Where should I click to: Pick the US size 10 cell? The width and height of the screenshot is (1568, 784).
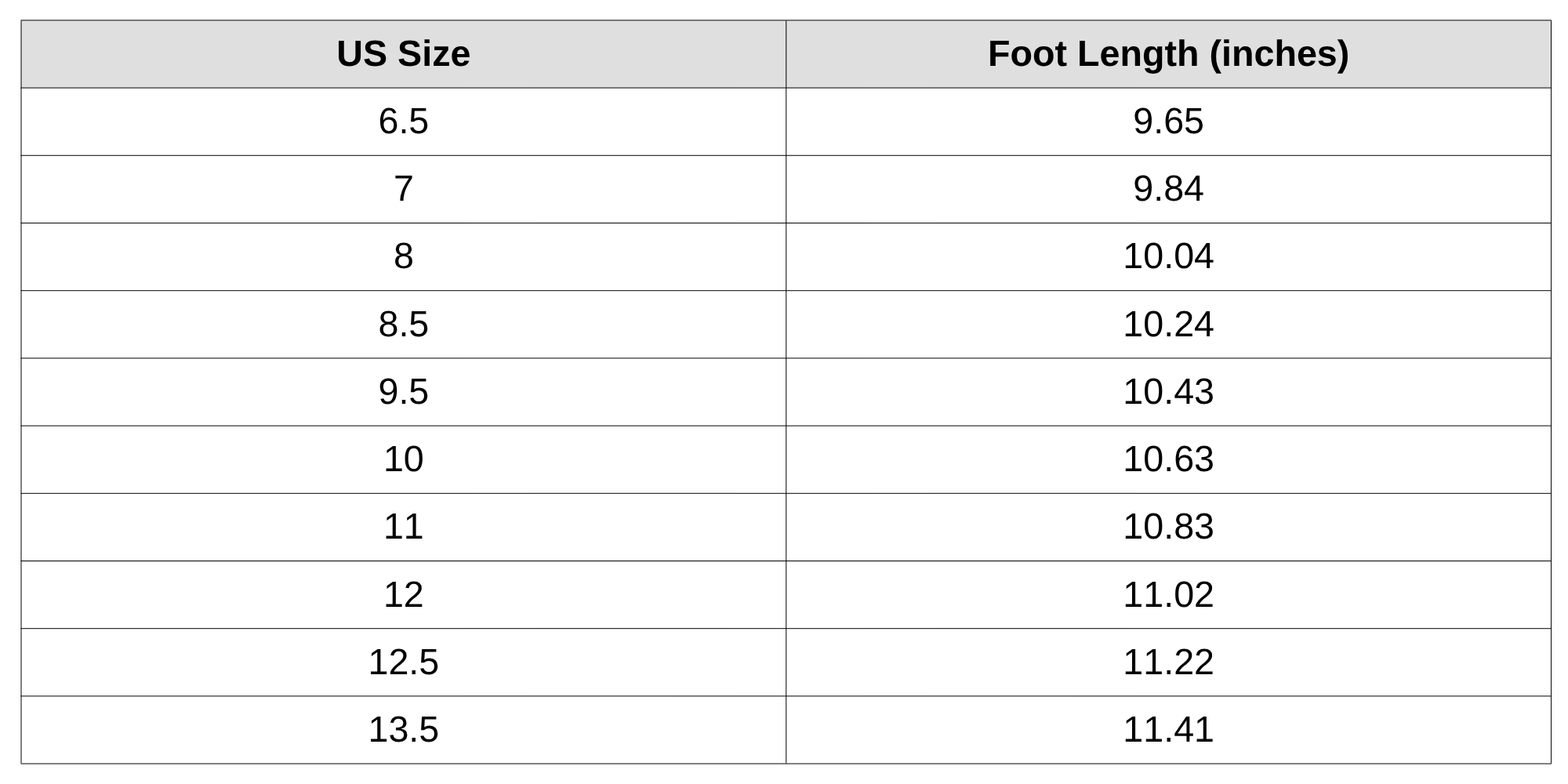pyautogui.click(x=403, y=459)
